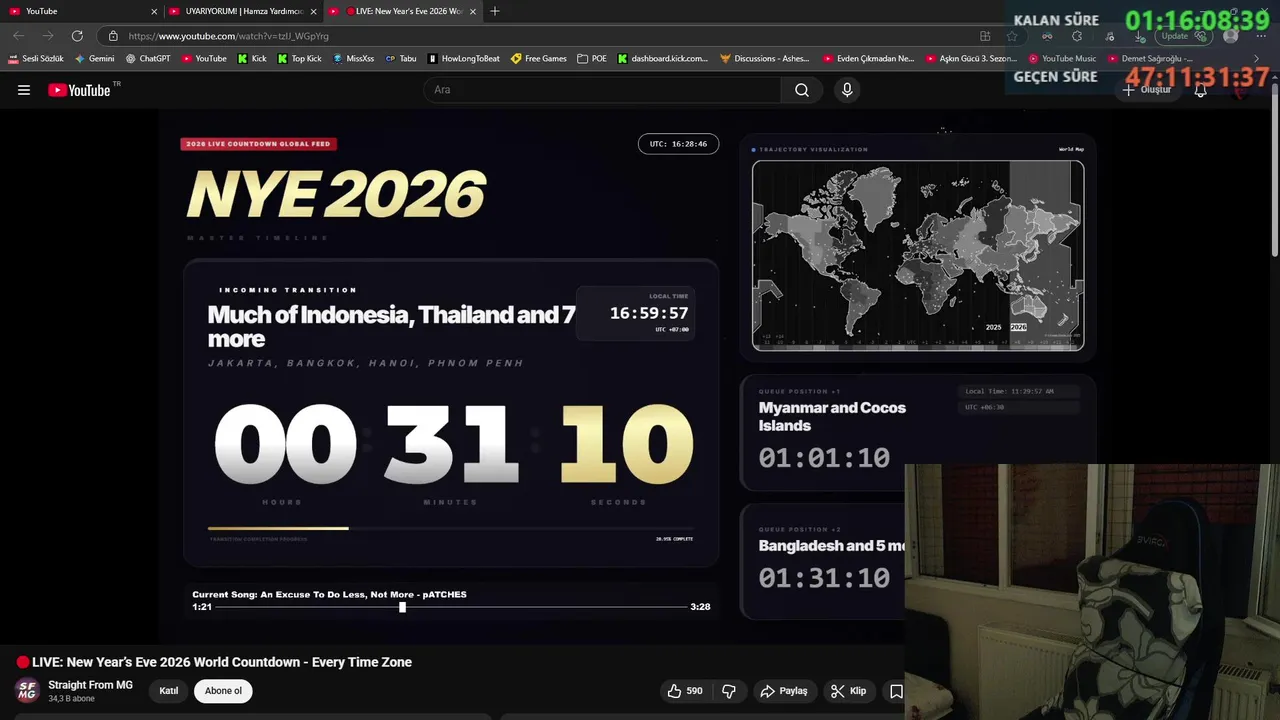Viewport: 1280px width, 720px height.
Task: Open the Oluştur create button
Action: pyautogui.click(x=1146, y=90)
